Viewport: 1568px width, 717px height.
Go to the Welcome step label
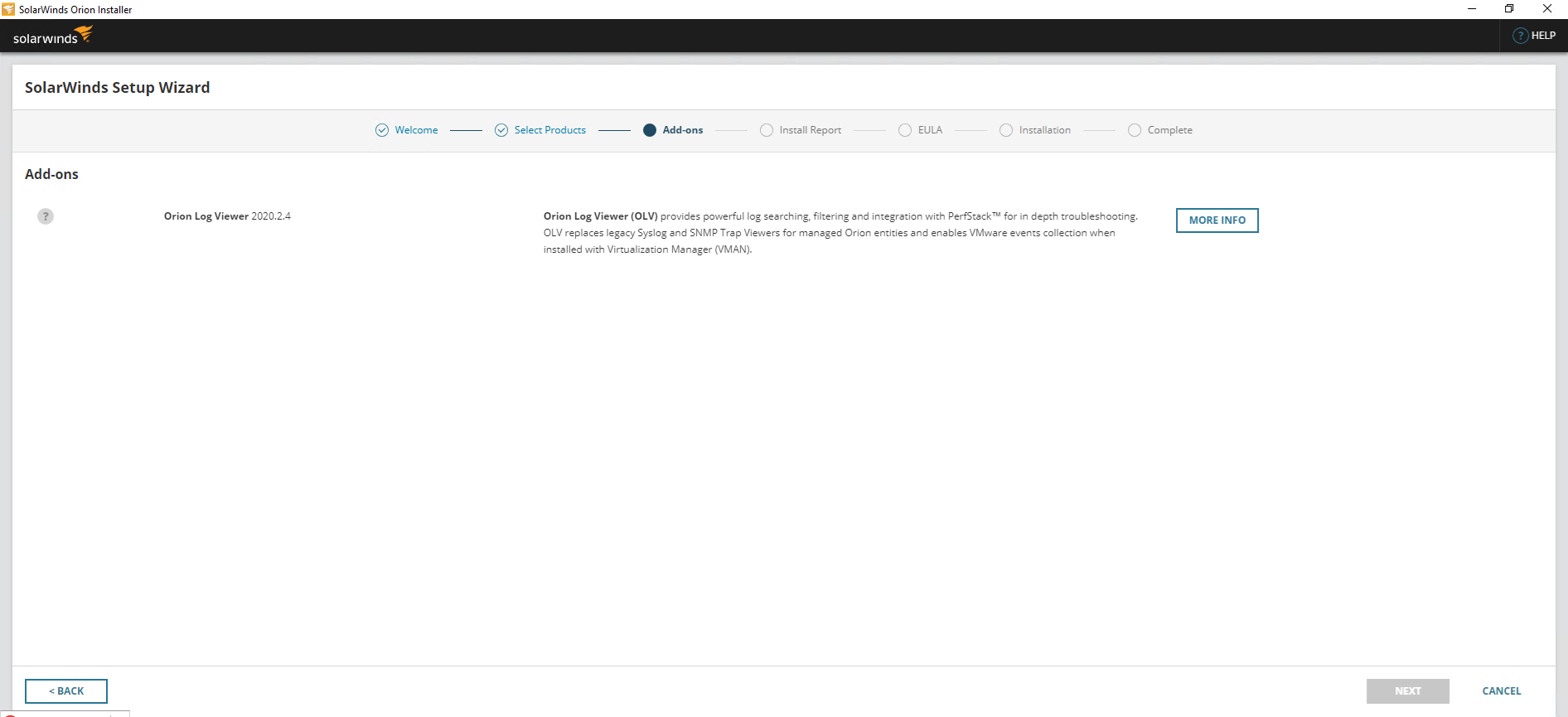point(416,130)
